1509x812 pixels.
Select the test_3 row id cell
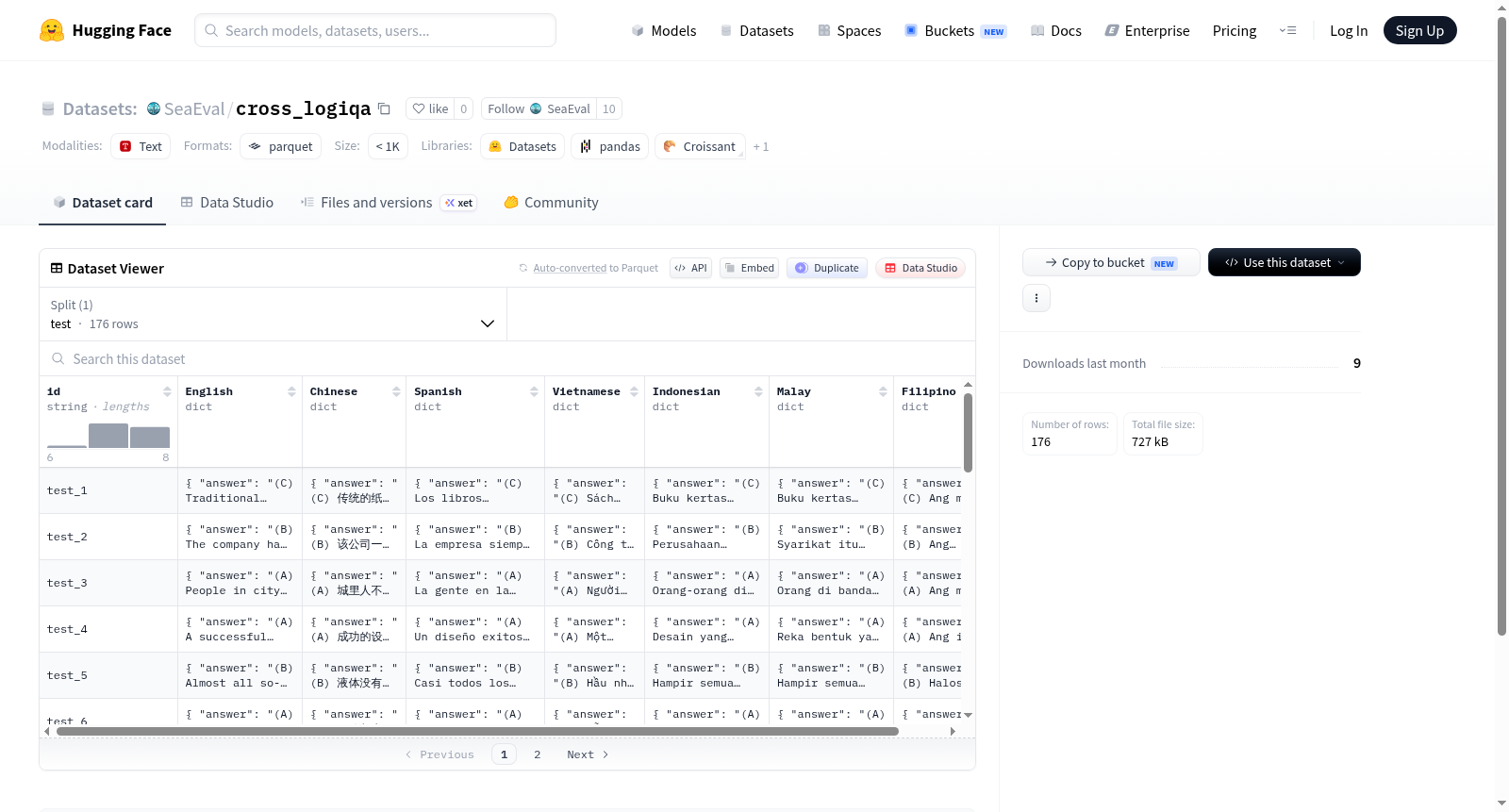pos(108,583)
